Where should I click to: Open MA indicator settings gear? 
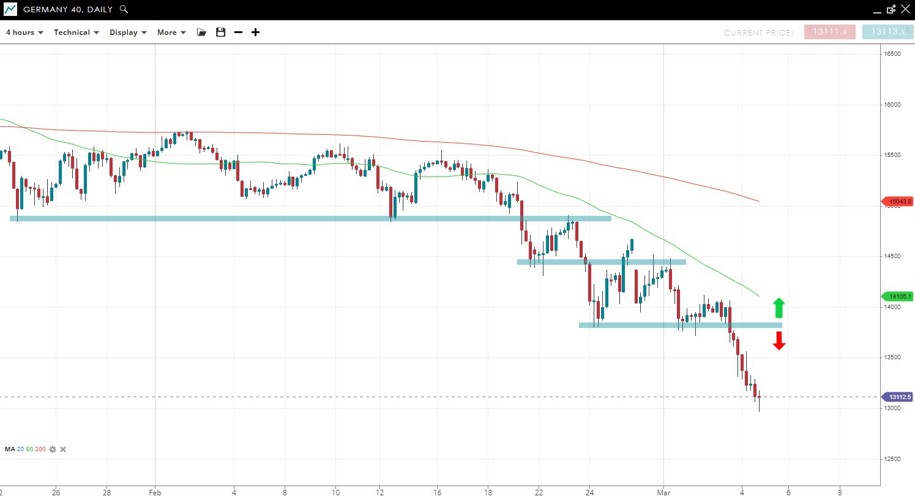coord(53,450)
